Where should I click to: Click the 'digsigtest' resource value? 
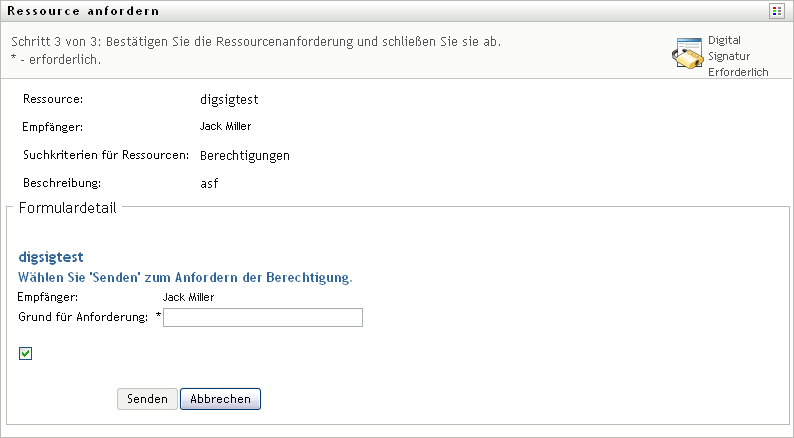pyautogui.click(x=229, y=100)
